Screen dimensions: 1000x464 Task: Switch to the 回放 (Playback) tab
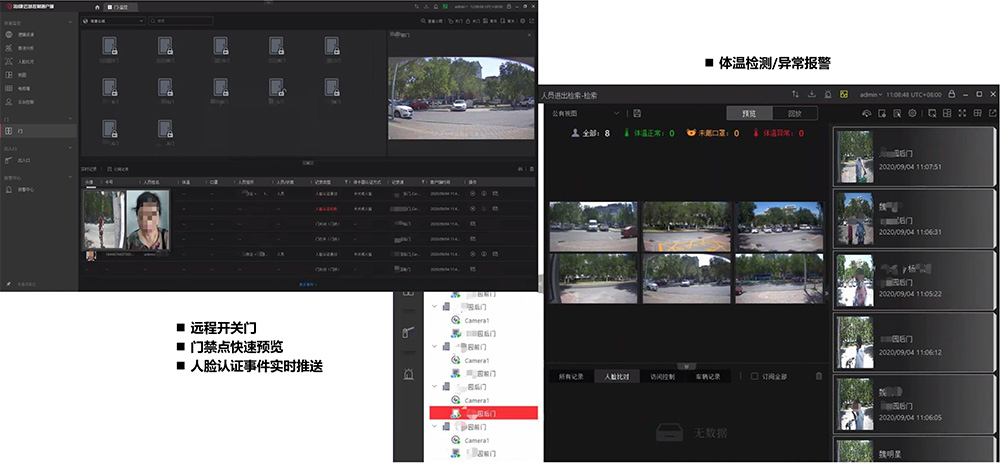click(794, 113)
